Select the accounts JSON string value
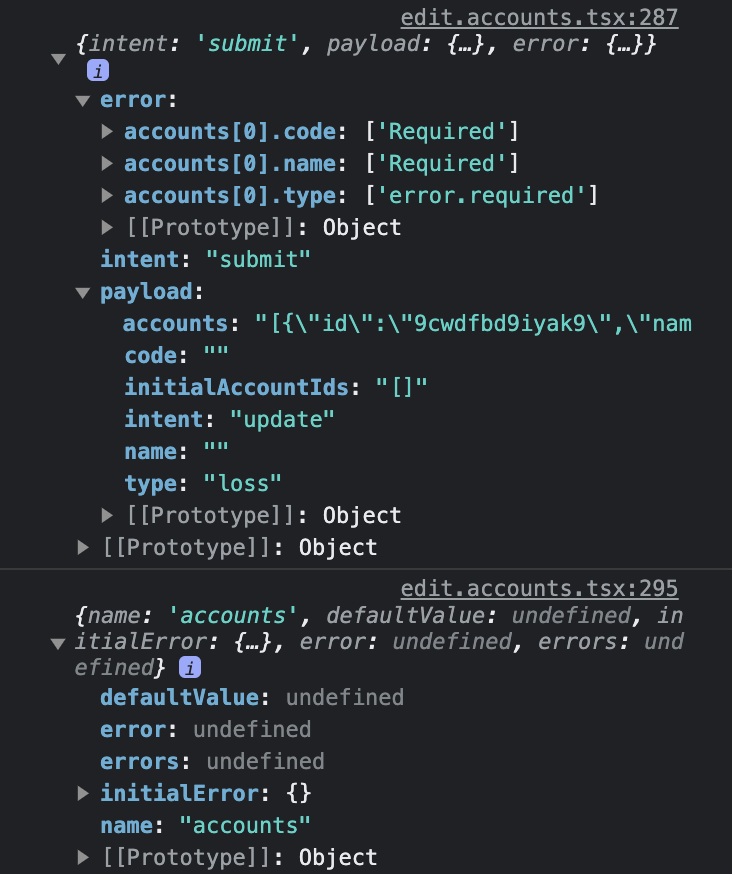The width and height of the screenshot is (732, 874). point(450,323)
